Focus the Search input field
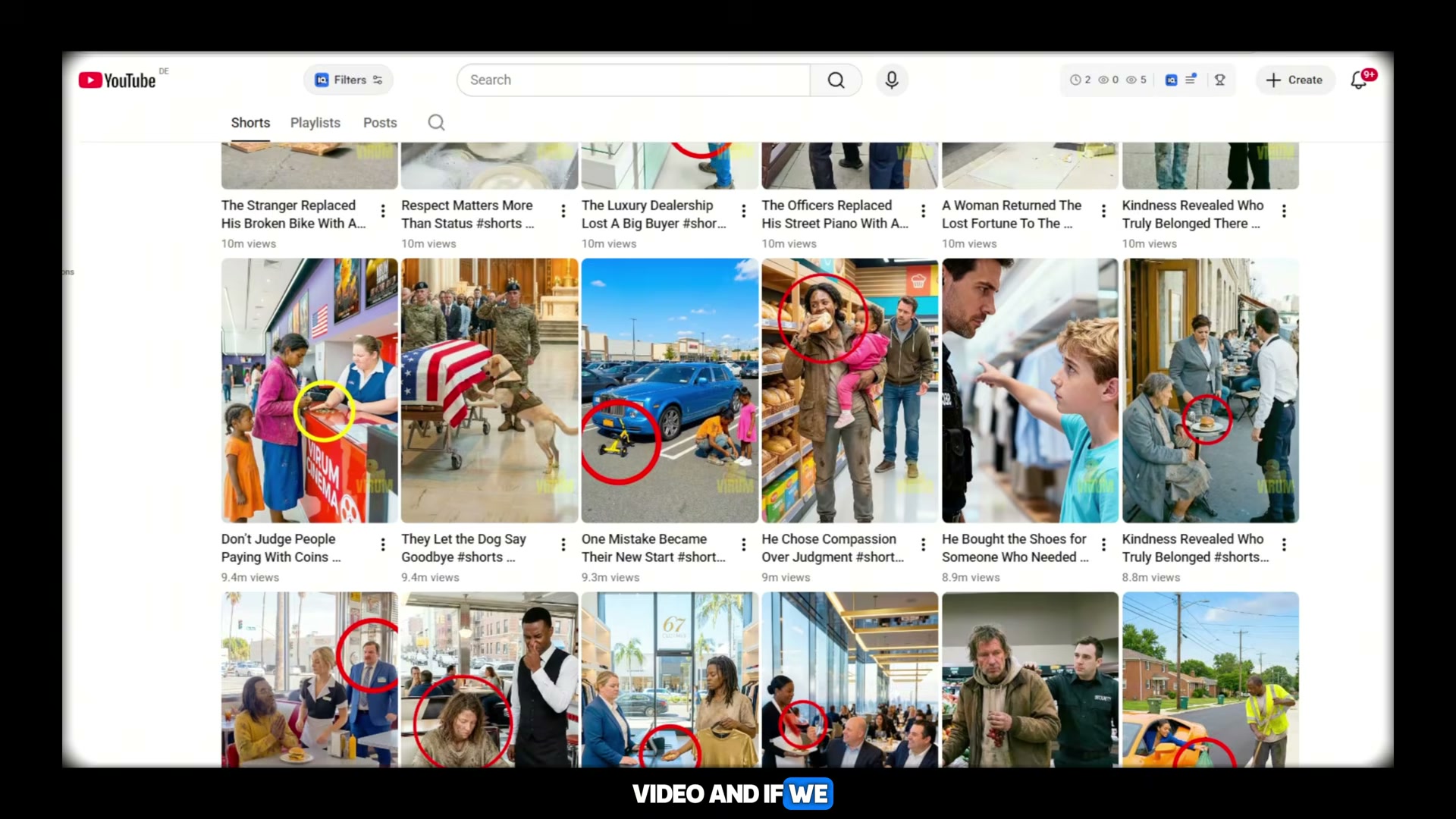The image size is (1456, 819). tap(634, 80)
